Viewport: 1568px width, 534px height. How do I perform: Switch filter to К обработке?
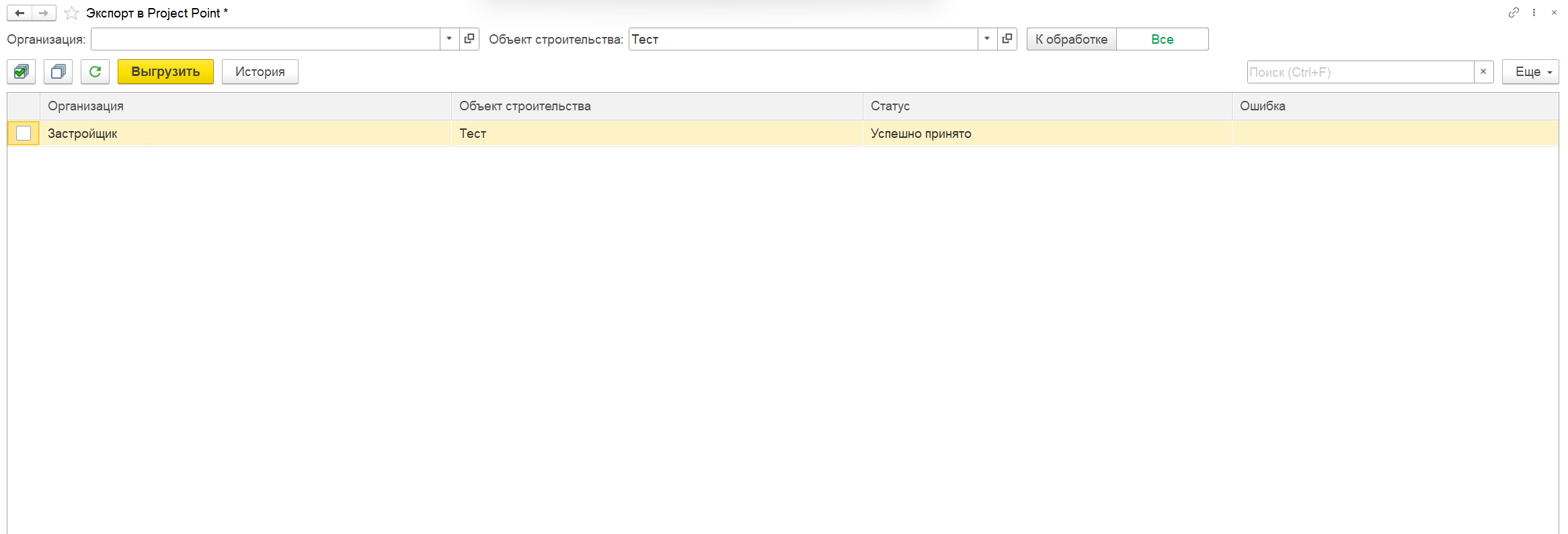coord(1071,39)
